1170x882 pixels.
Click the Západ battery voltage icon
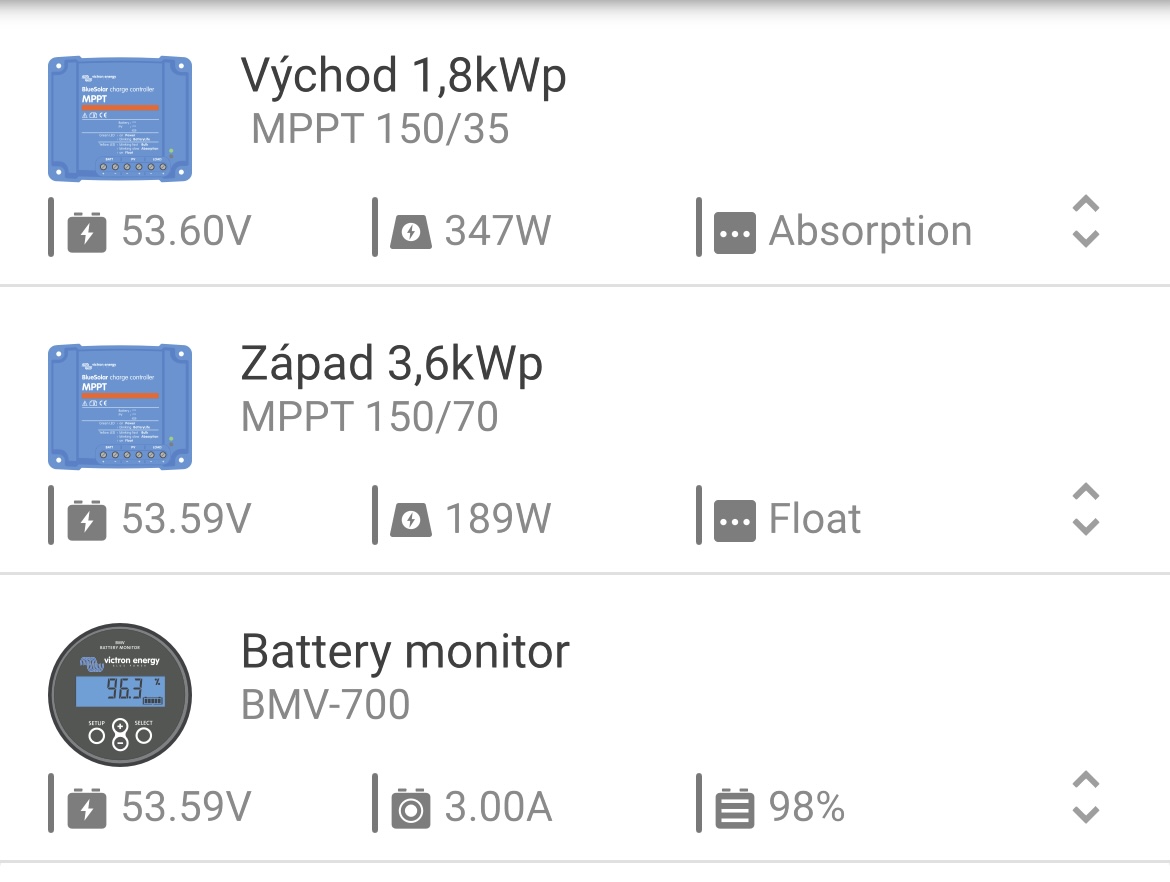click(x=87, y=520)
